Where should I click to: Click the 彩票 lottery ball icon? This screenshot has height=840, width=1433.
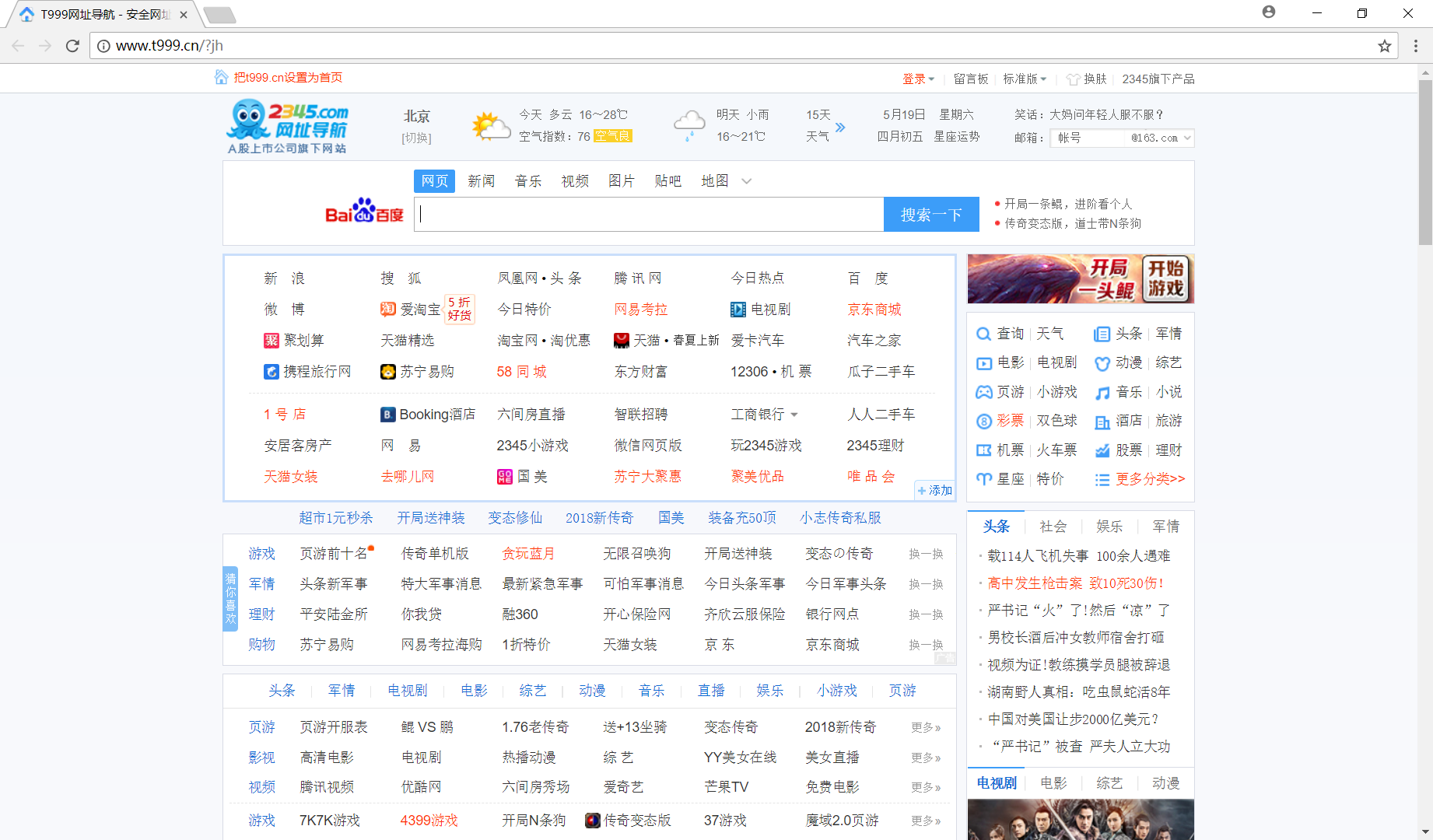pyautogui.click(x=983, y=420)
